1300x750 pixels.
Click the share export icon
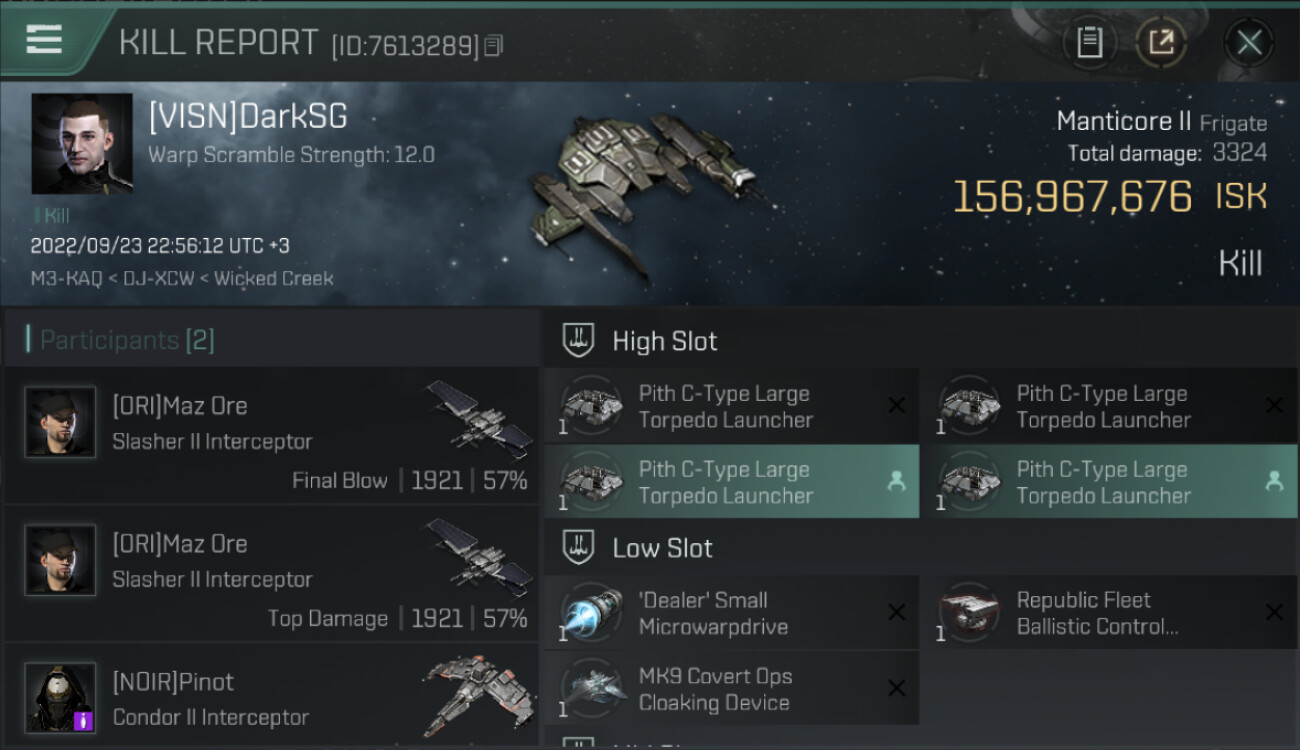click(1161, 42)
